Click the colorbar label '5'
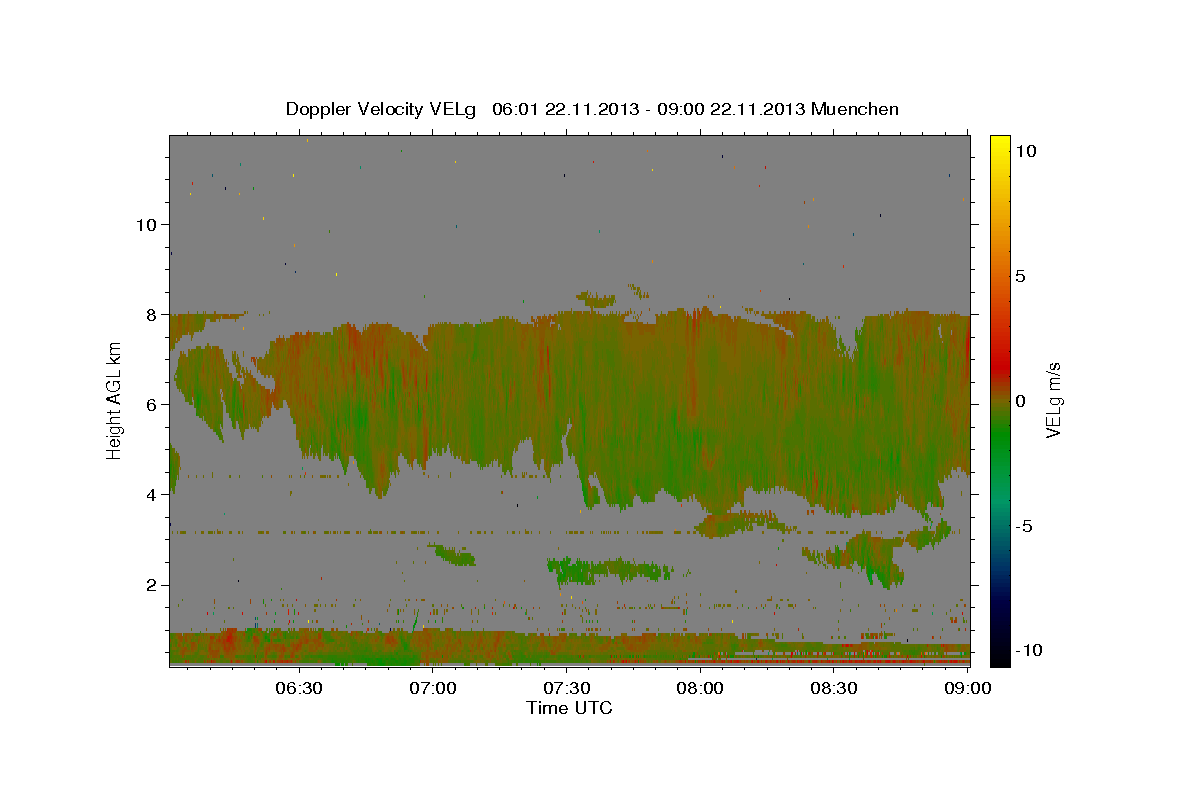 [1021, 275]
